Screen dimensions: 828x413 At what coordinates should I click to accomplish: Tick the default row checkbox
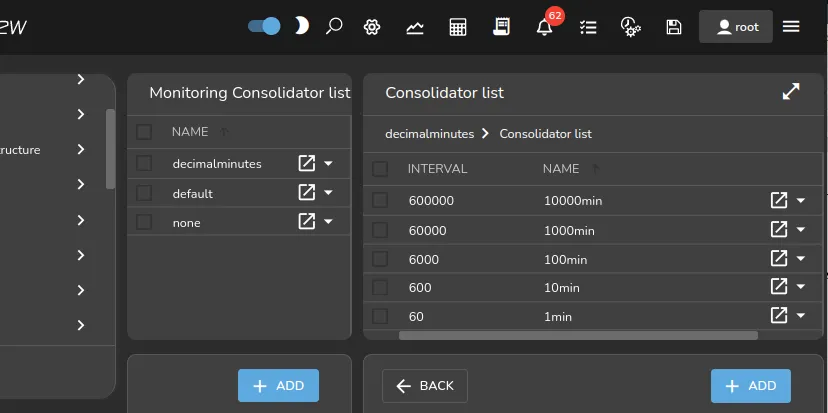click(144, 193)
